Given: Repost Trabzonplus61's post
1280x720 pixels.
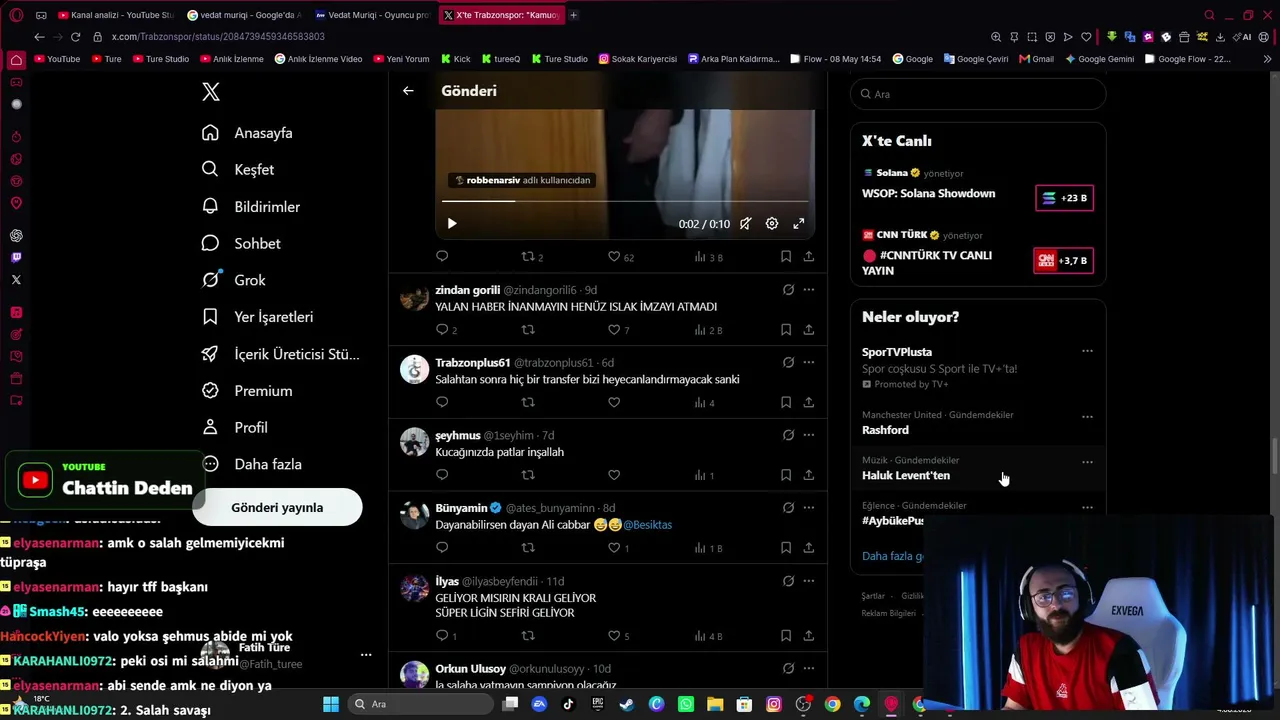Looking at the screenshot, I should (x=528, y=402).
